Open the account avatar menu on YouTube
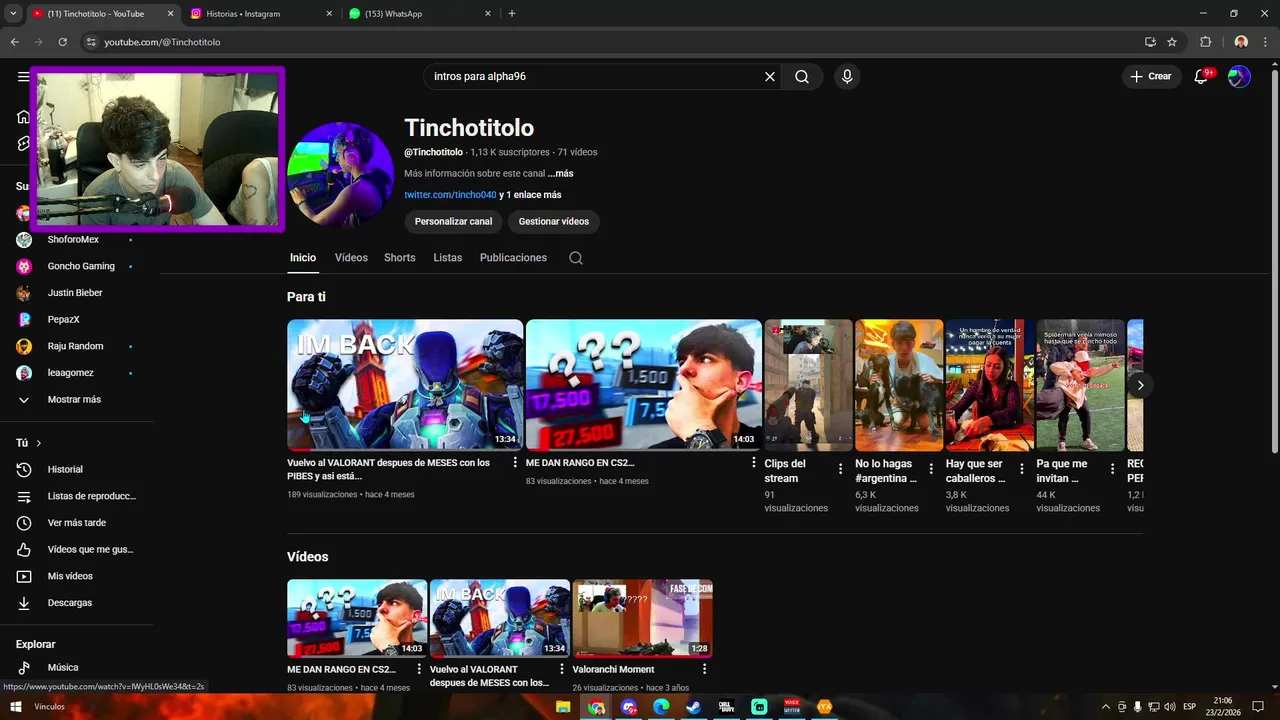This screenshot has height=720, width=1280. [1239, 76]
